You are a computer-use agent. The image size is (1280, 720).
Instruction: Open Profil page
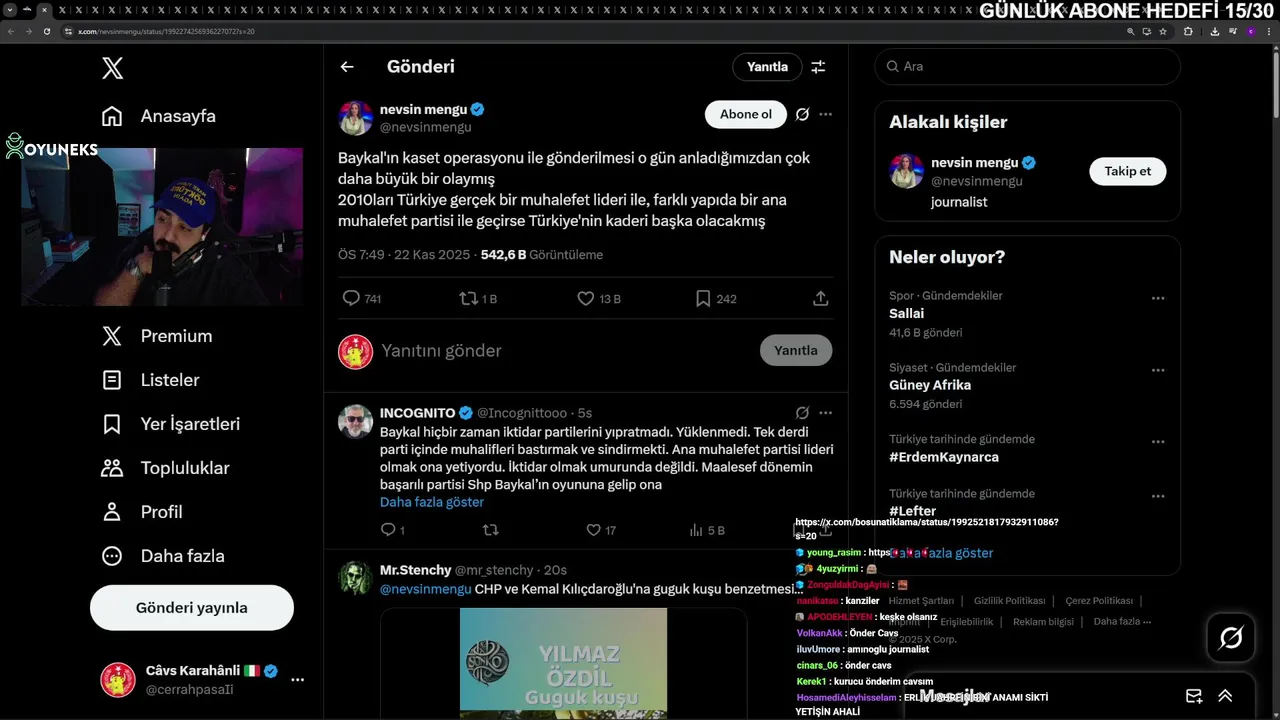(x=142, y=512)
